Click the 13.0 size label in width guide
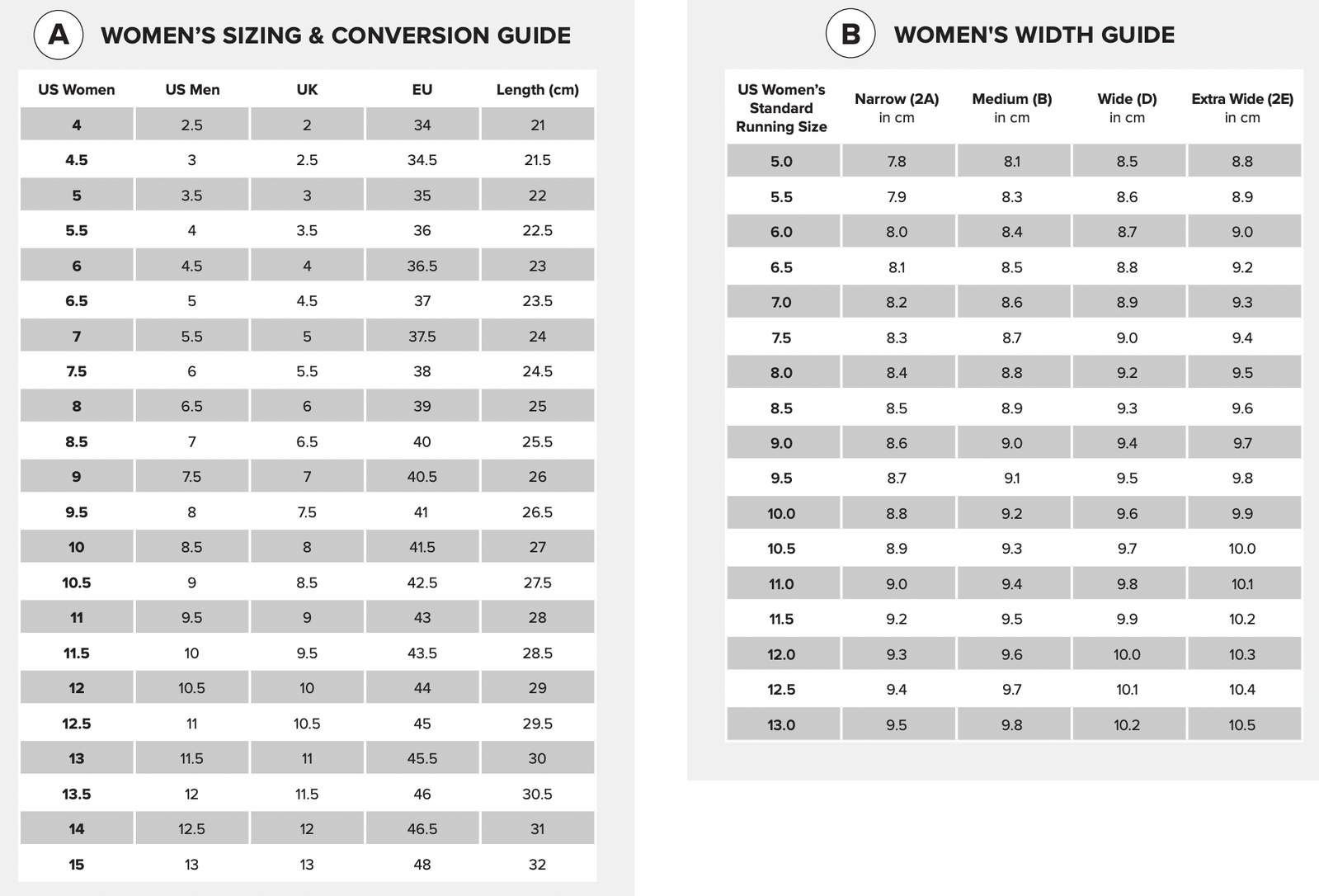 [x=781, y=725]
